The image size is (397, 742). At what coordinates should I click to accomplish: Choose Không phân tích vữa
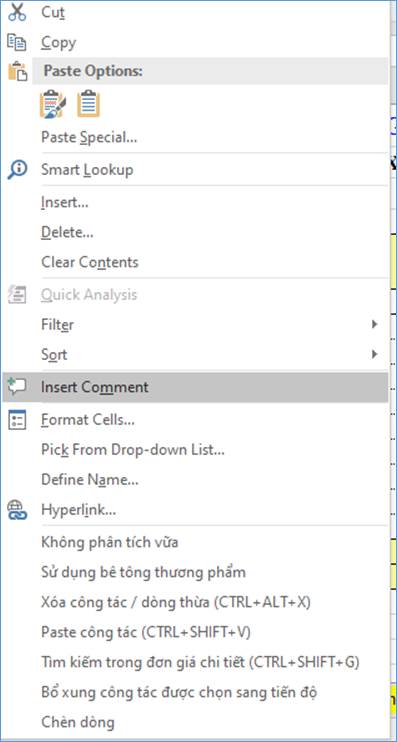pyautogui.click(x=110, y=542)
